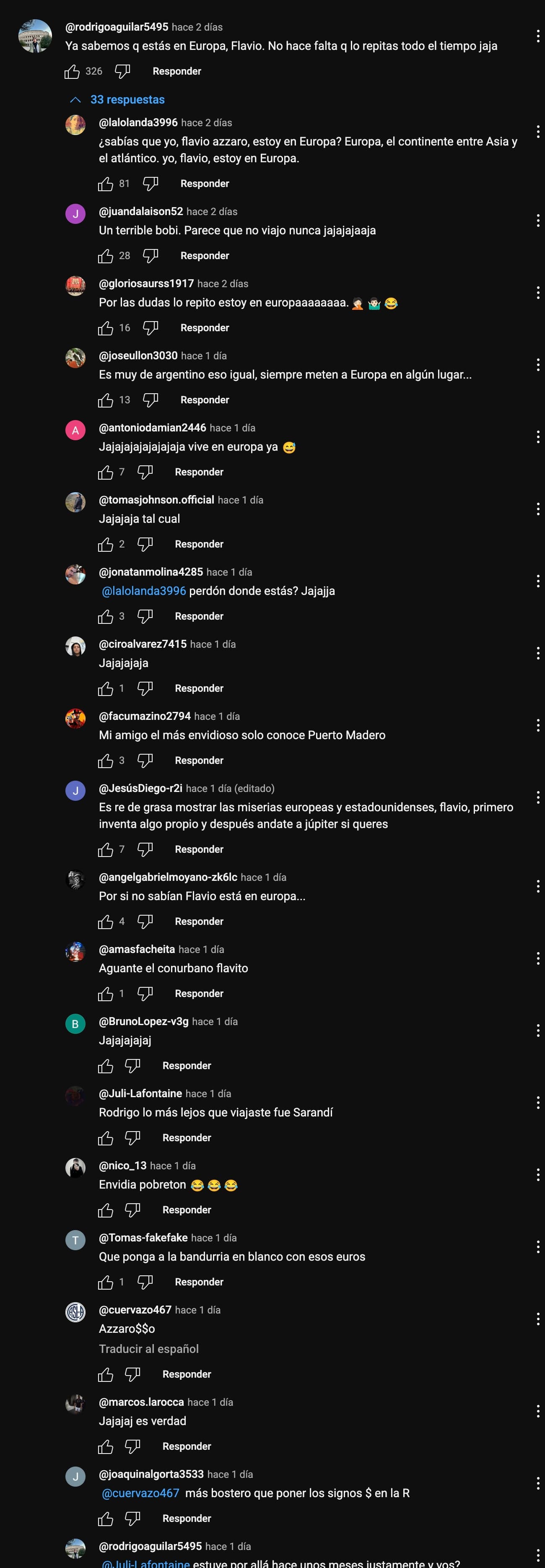Open more options for facumazino2794's comment
The image size is (545, 1568).
pyautogui.click(x=538, y=726)
